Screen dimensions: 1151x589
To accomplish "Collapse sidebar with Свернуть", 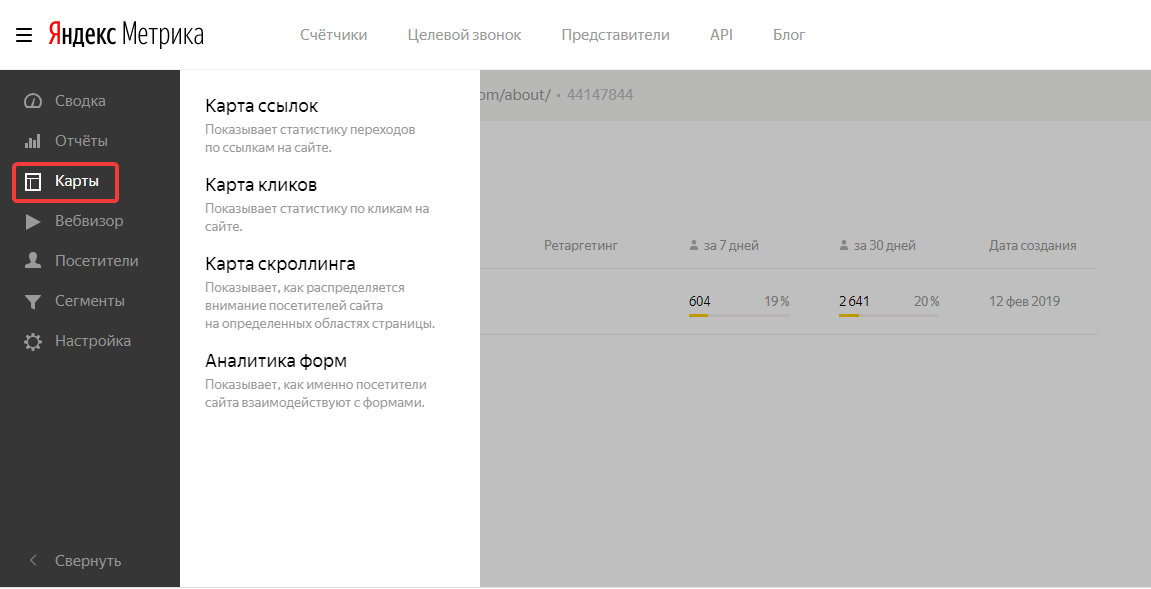I will [x=88, y=560].
